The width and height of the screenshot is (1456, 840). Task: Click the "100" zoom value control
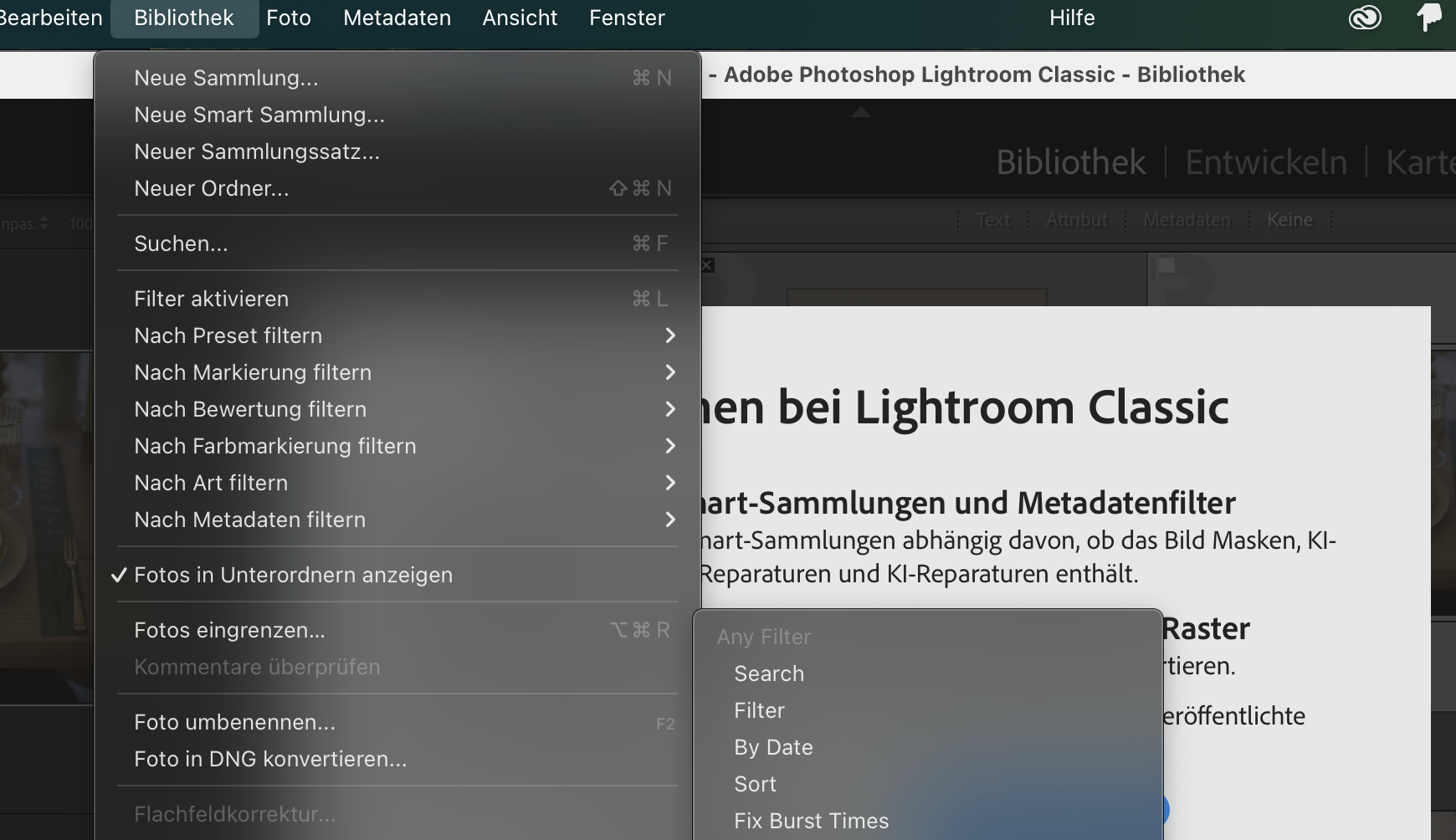tap(79, 223)
